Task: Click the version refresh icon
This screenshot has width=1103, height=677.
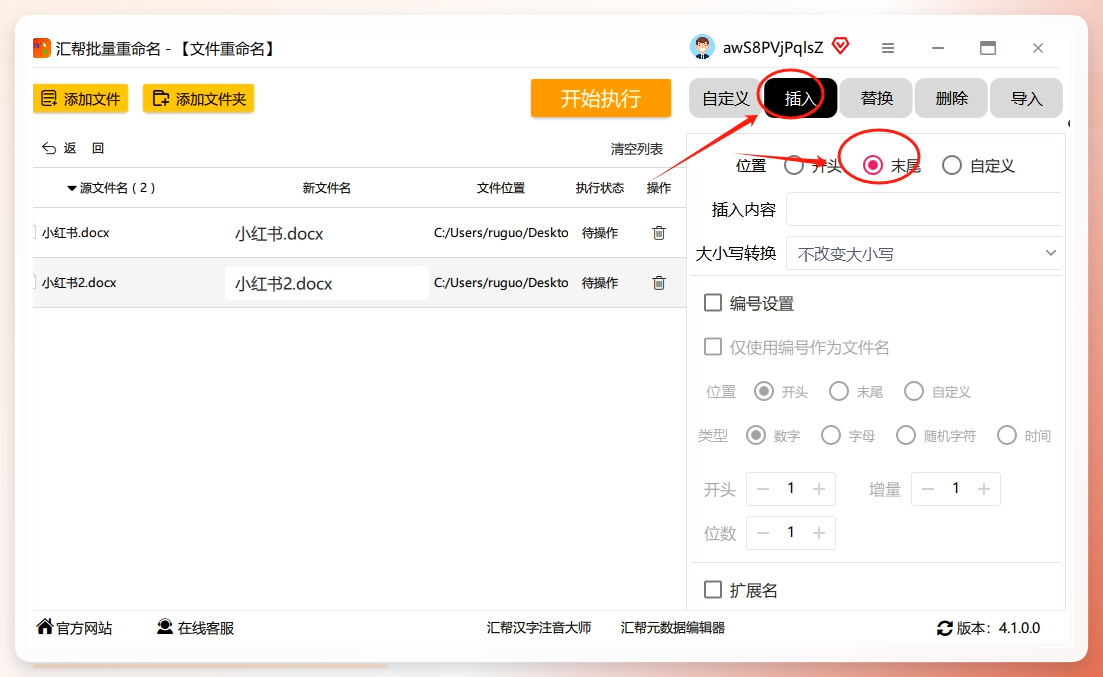Action: 945,628
